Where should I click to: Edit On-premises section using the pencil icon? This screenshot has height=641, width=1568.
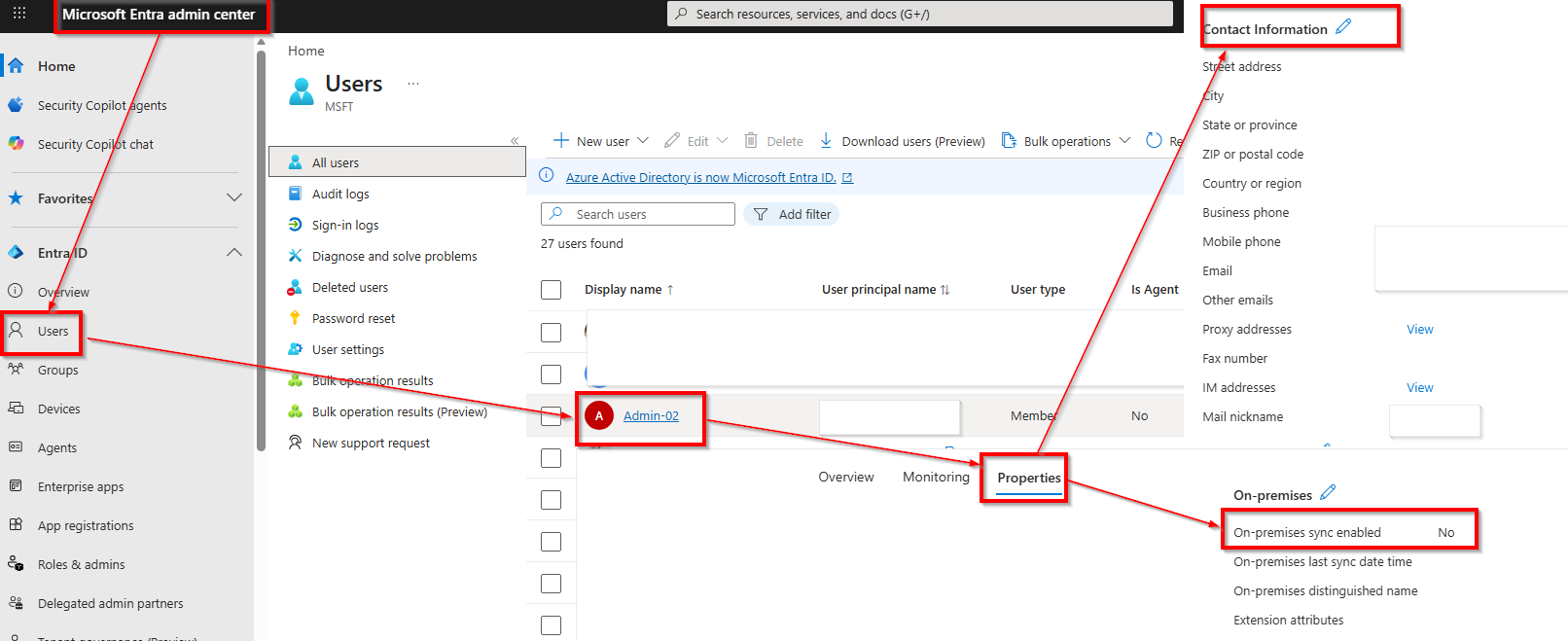pyautogui.click(x=1328, y=493)
